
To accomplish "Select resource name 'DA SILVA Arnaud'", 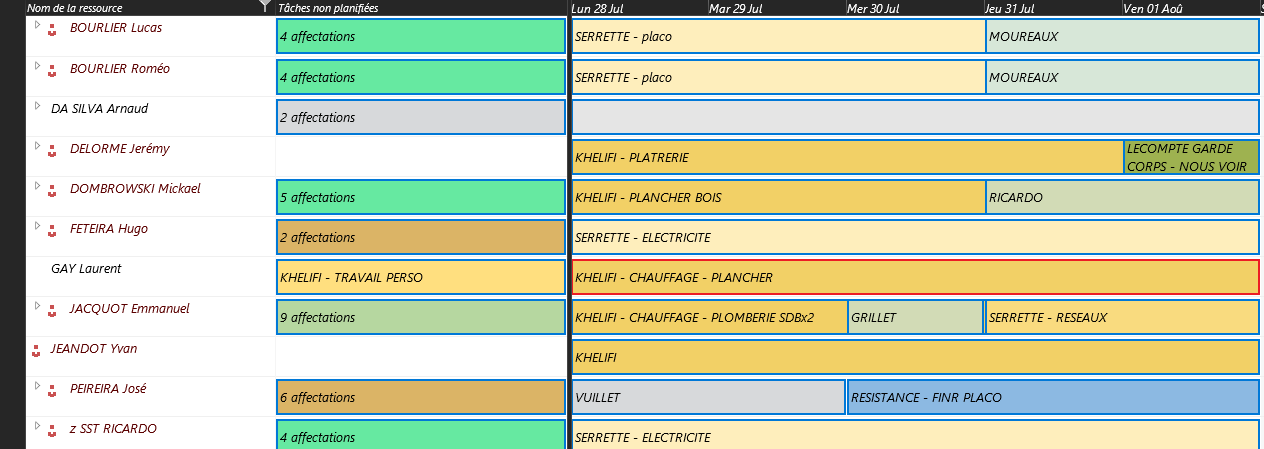I will [99, 108].
